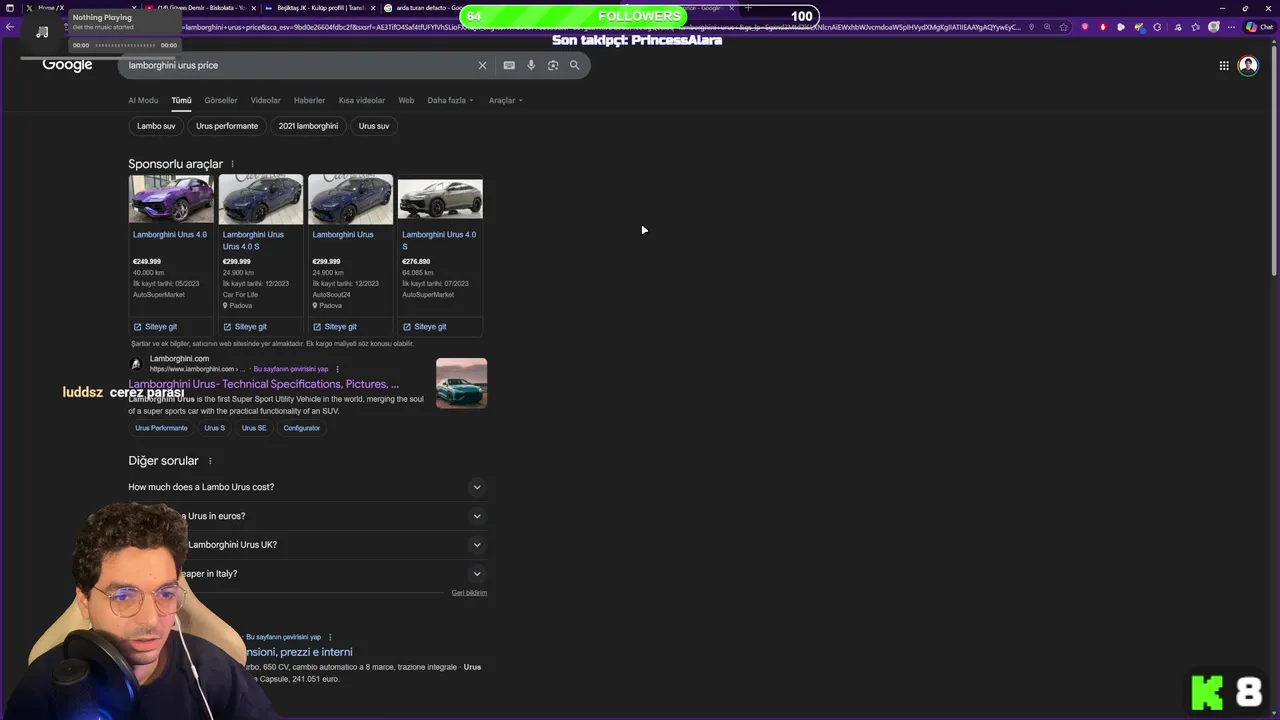Screen dimensions: 1280x720
Task: Select the 'Urus suv' suggestion chip
Action: [x=374, y=126]
